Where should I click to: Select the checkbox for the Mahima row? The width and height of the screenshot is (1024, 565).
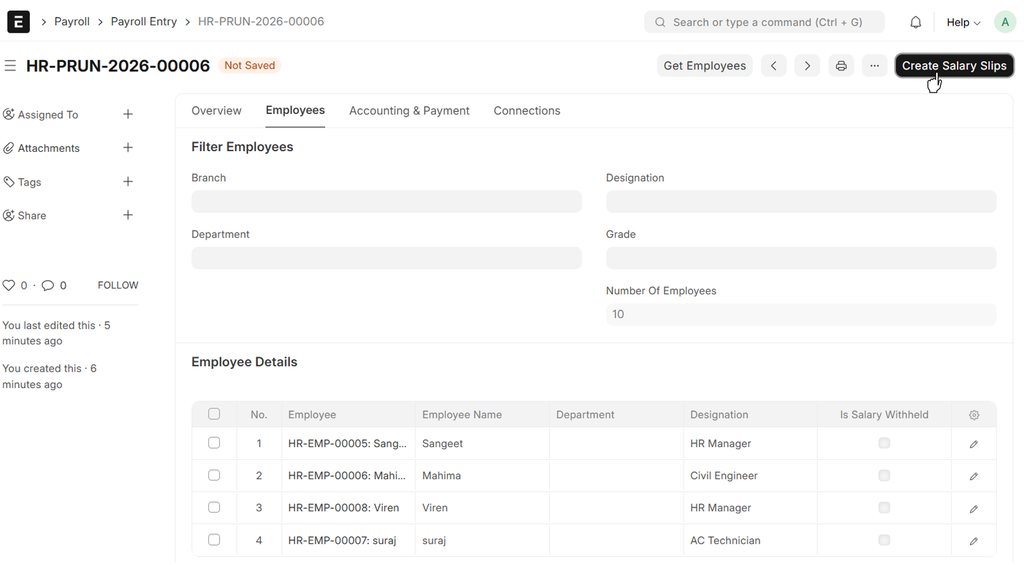(x=214, y=475)
